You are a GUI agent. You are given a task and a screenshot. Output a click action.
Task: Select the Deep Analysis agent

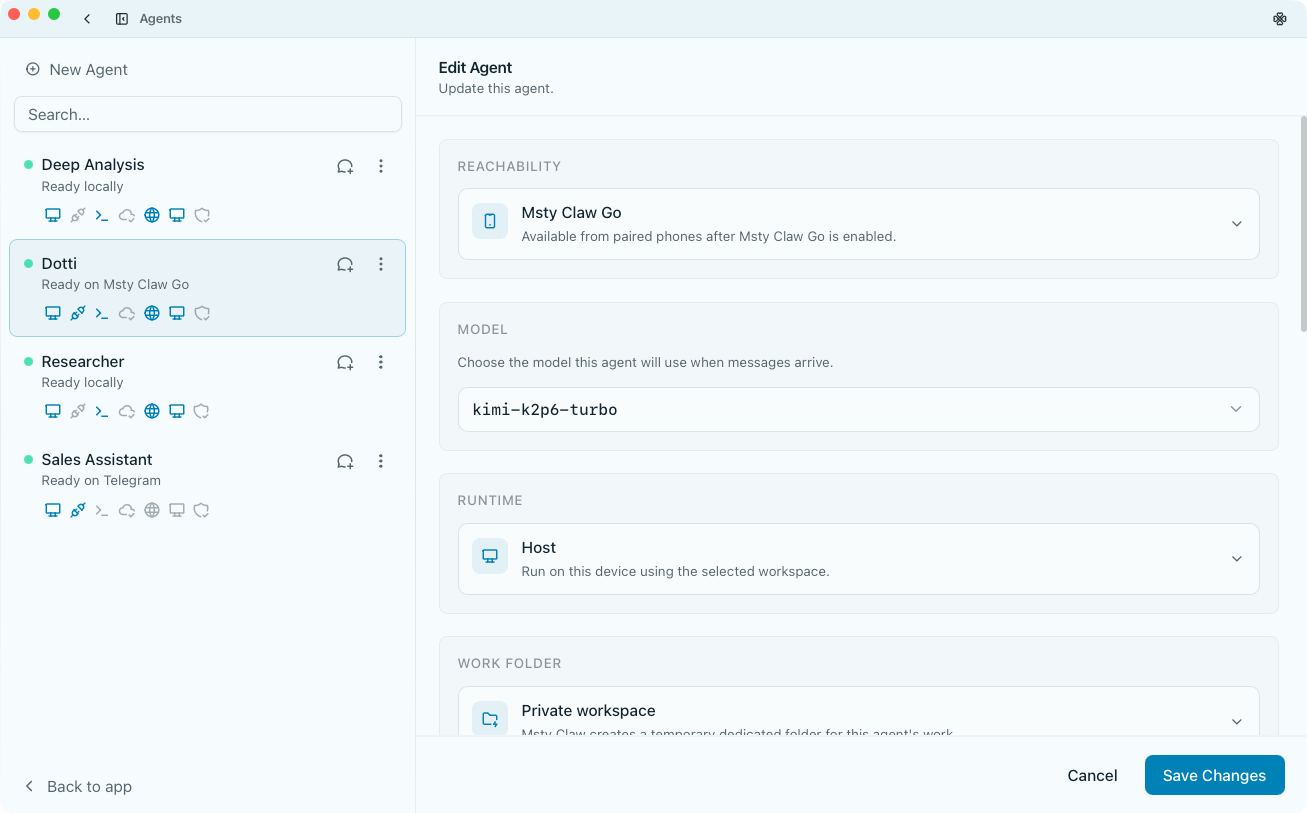207,190
